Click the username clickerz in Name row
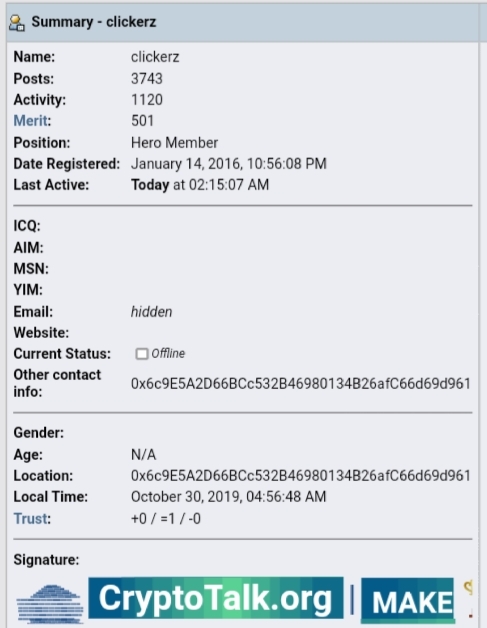This screenshot has height=628, width=487. [155, 57]
